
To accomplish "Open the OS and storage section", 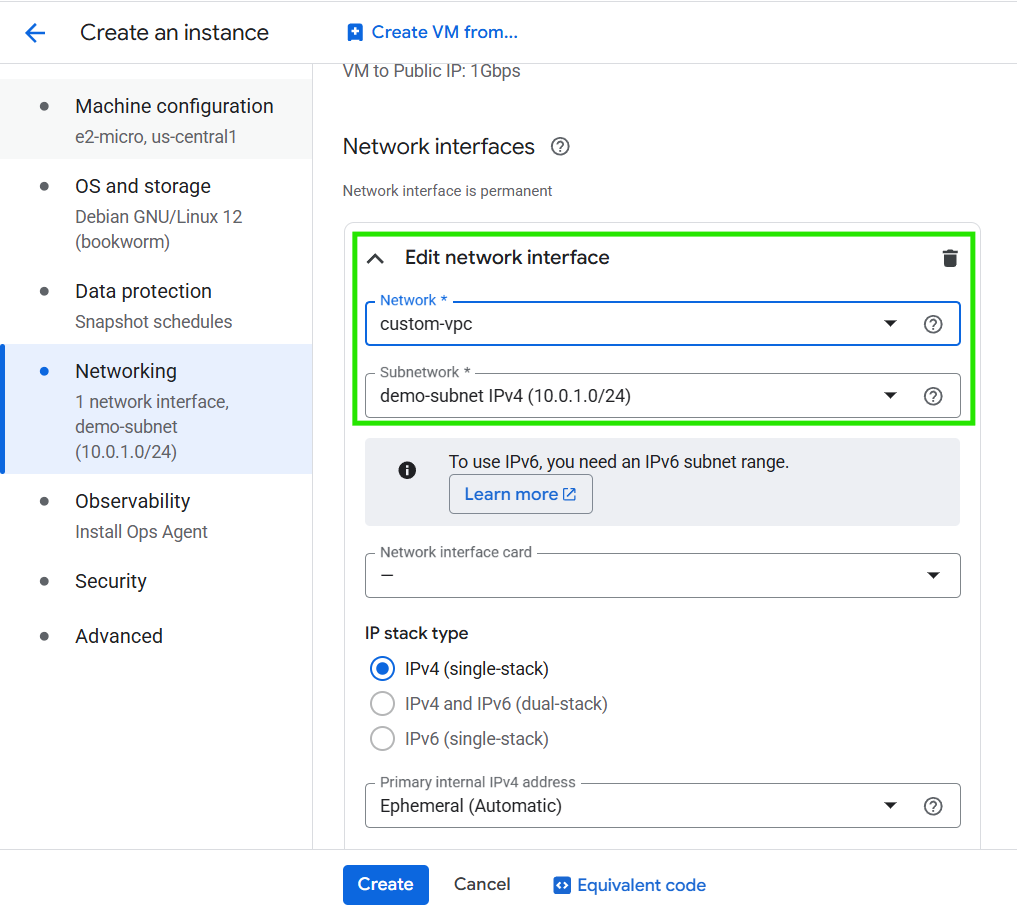I will (x=143, y=187).
